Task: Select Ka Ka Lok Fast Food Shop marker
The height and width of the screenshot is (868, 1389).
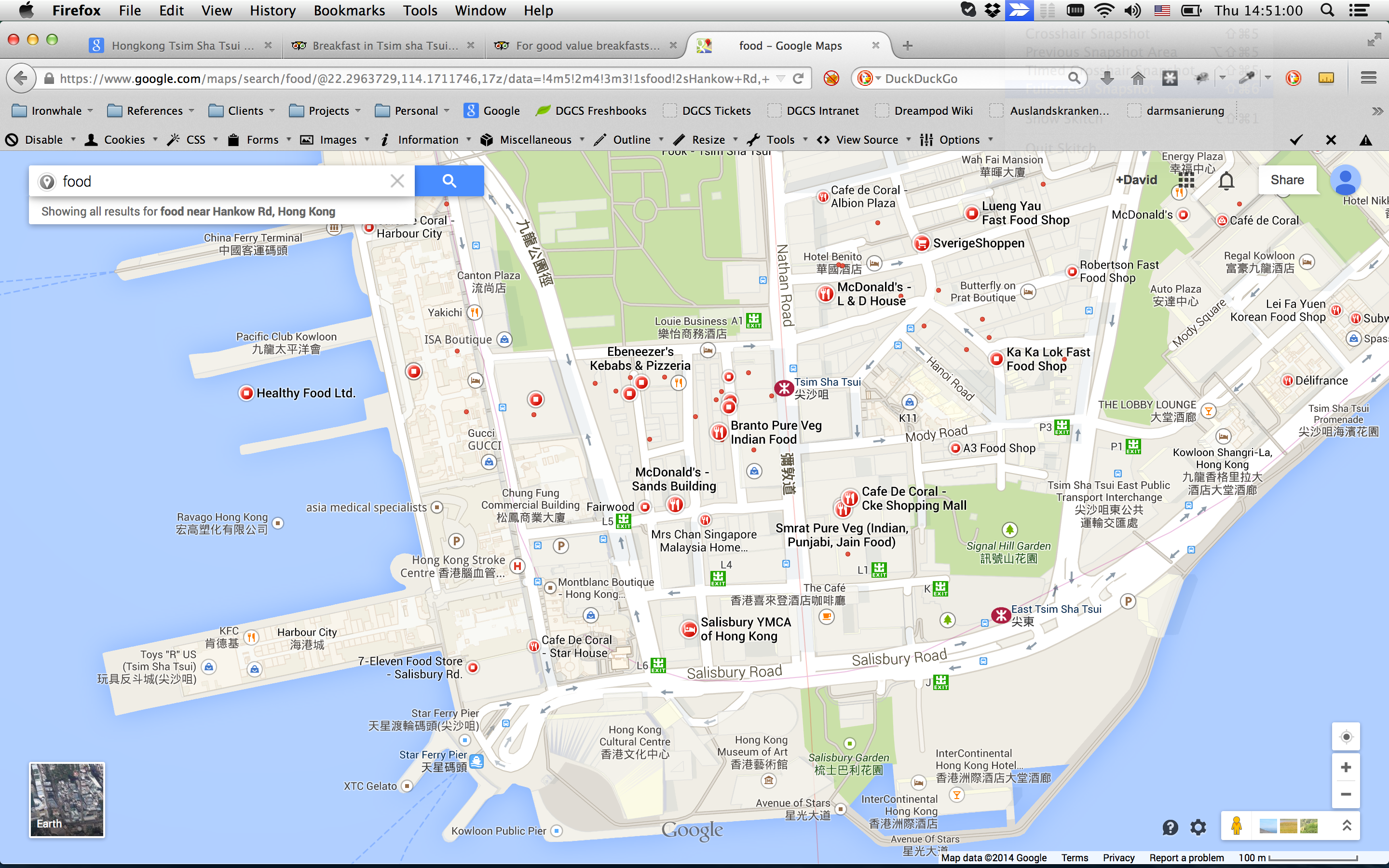Action: pos(996,359)
